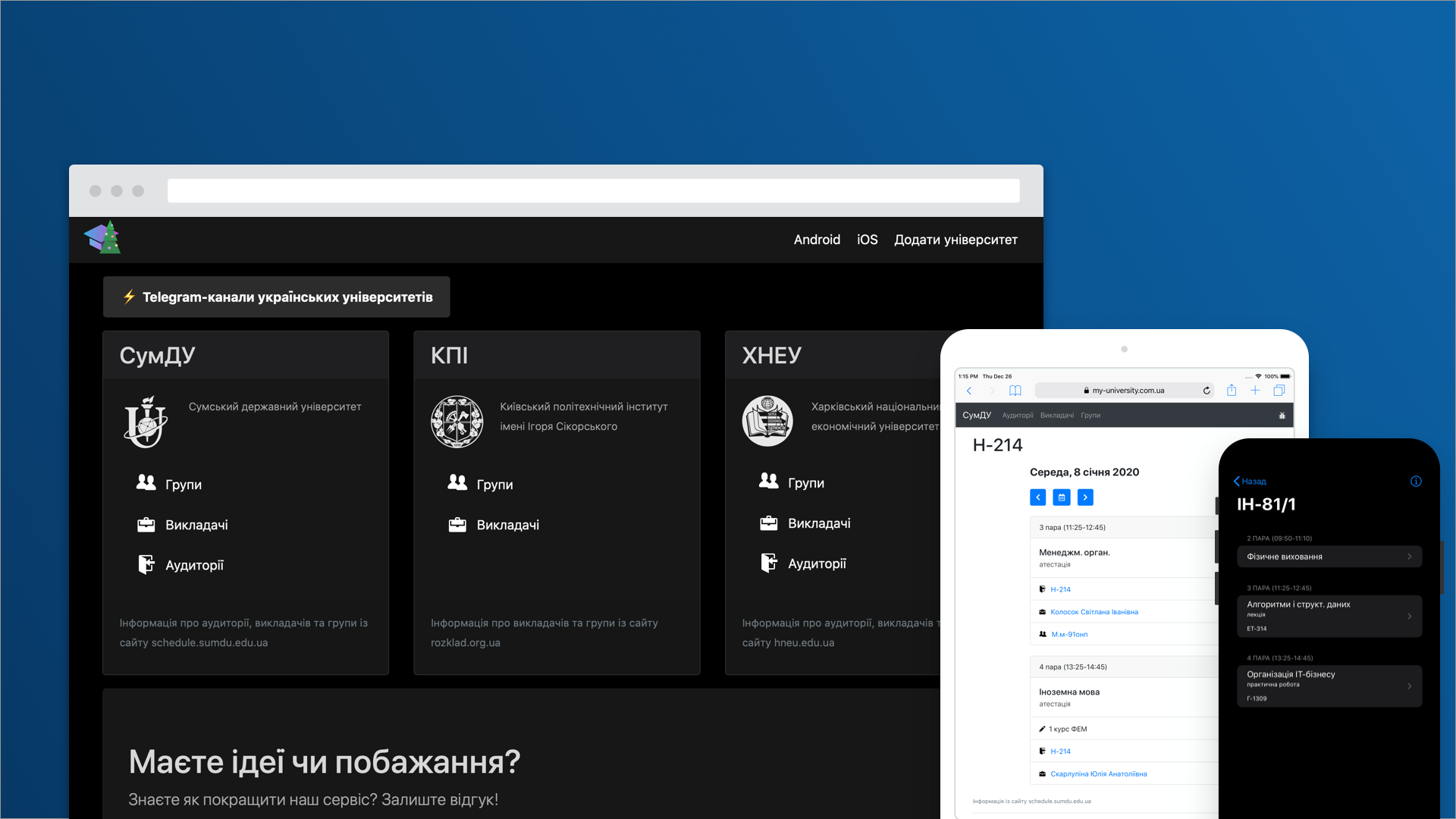Viewport: 1456px width, 819px height.
Task: Click the lightning bolt icon in Telegram banner
Action: (130, 297)
